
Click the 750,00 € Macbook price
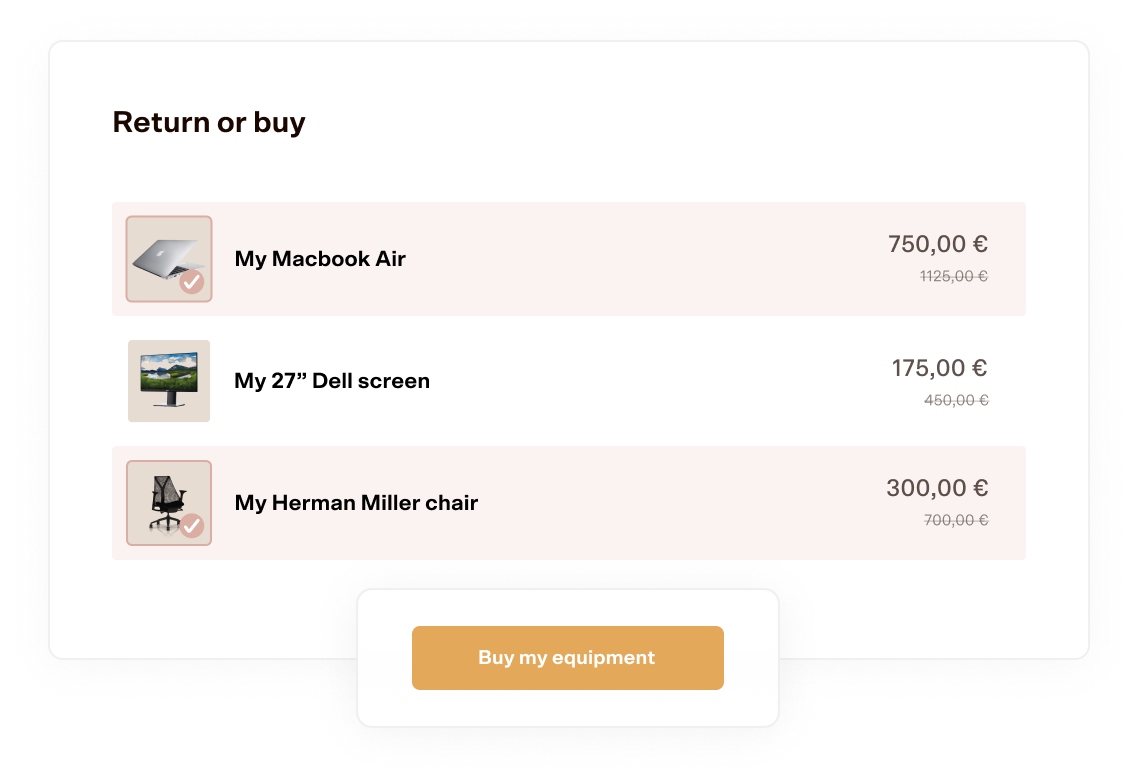point(938,244)
